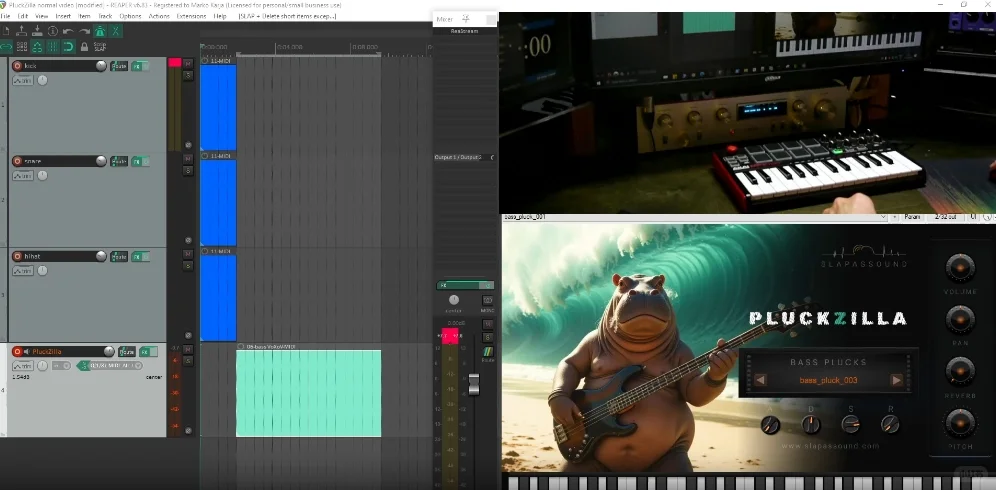Mute the hihat track
This screenshot has width=996, height=490.
pos(188,254)
